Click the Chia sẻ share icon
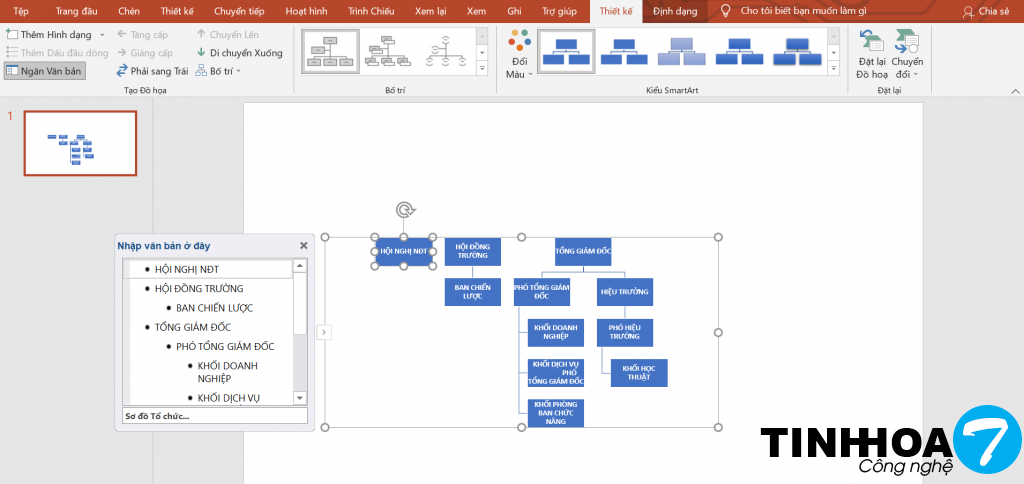 tap(967, 11)
